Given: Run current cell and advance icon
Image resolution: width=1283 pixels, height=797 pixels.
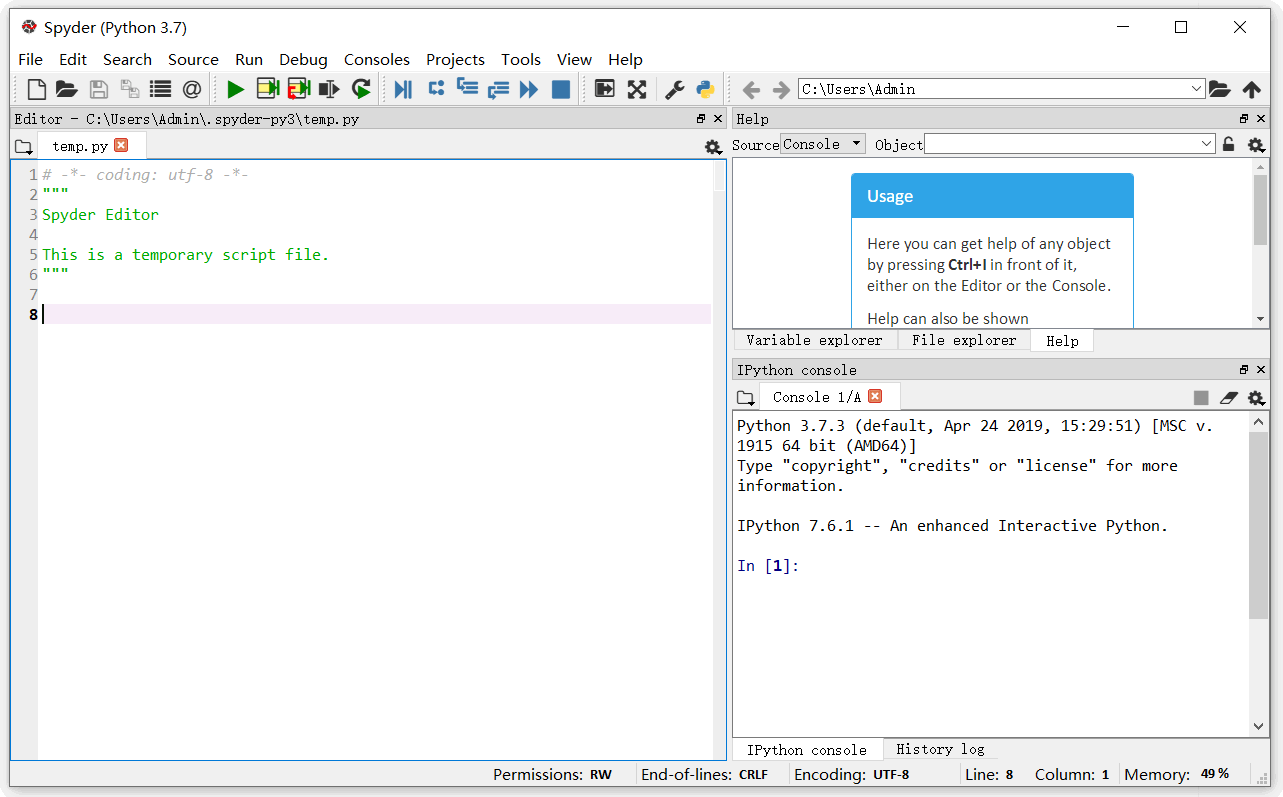Looking at the screenshot, I should (x=298, y=89).
